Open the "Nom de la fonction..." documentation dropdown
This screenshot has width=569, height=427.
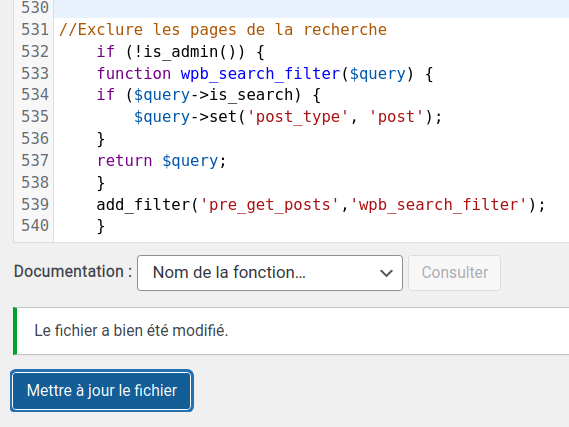(x=270, y=273)
